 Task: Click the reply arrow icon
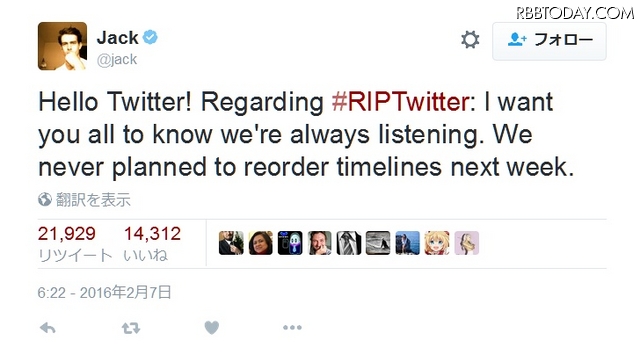(48, 328)
